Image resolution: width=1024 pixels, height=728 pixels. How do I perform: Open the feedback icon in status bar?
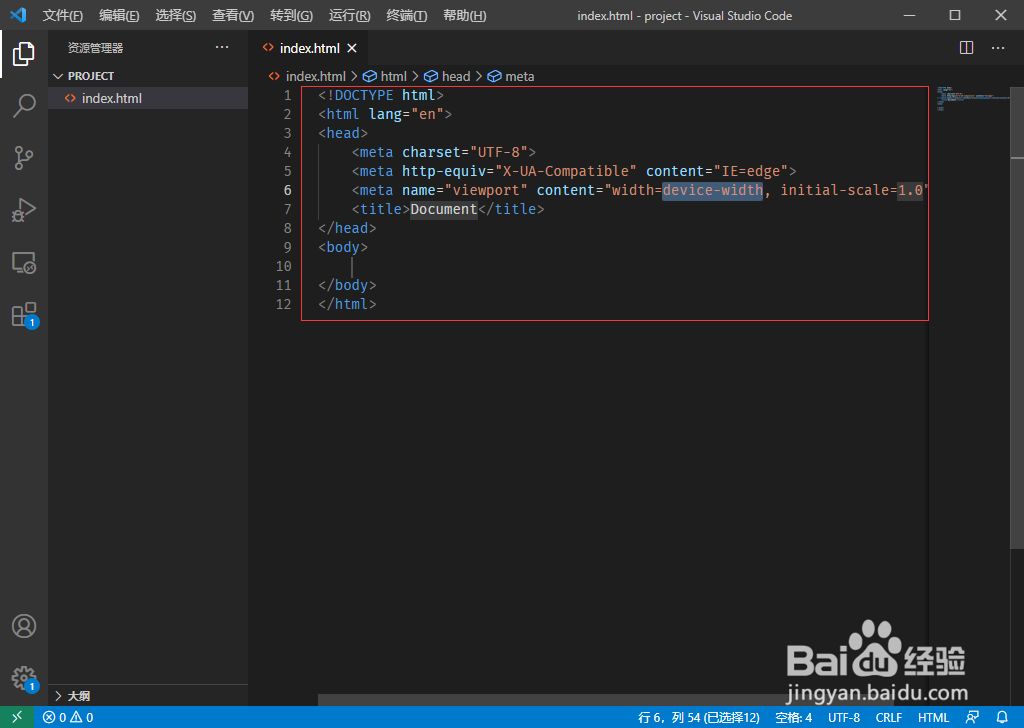[x=972, y=717]
